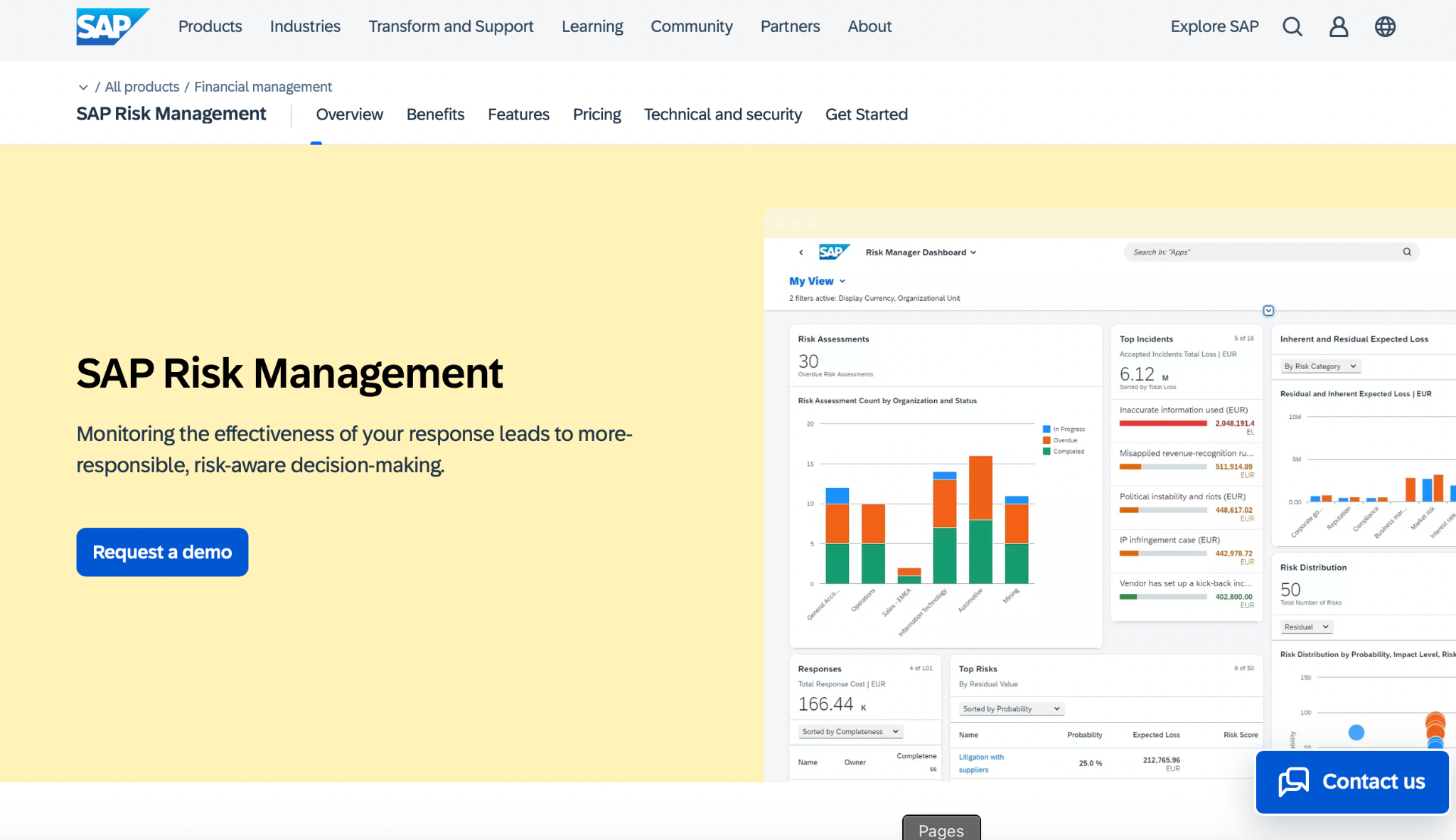This screenshot has width=1456, height=840.
Task: Open the Learning menu
Action: click(592, 26)
